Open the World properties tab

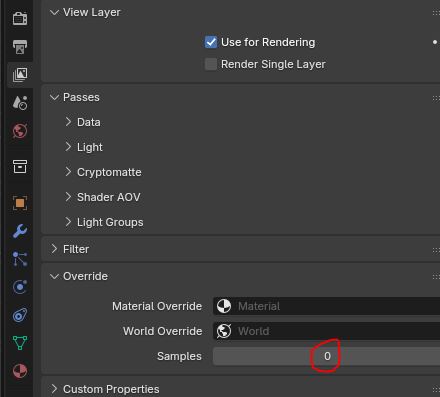coord(20,131)
